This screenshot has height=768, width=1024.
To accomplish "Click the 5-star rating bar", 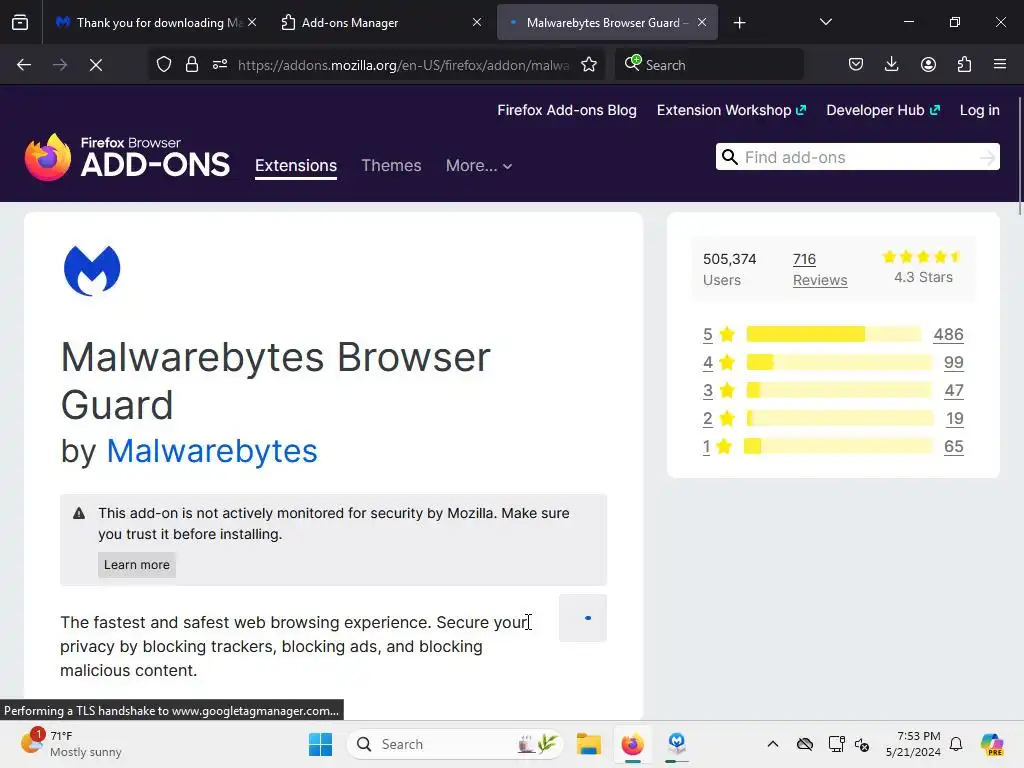I will (834, 334).
